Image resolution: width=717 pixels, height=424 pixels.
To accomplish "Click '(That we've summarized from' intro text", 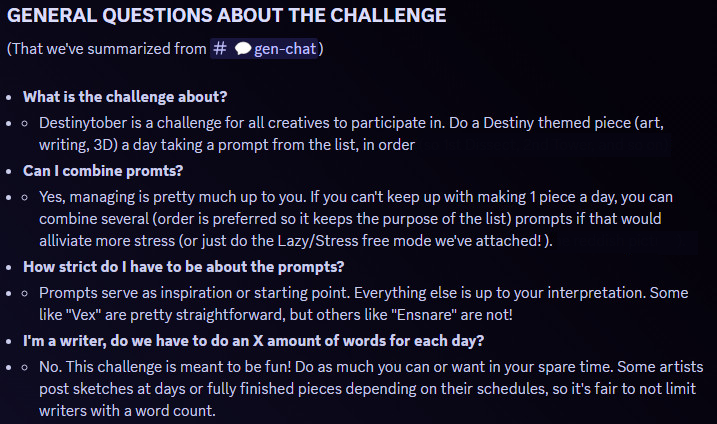I will coord(105,49).
